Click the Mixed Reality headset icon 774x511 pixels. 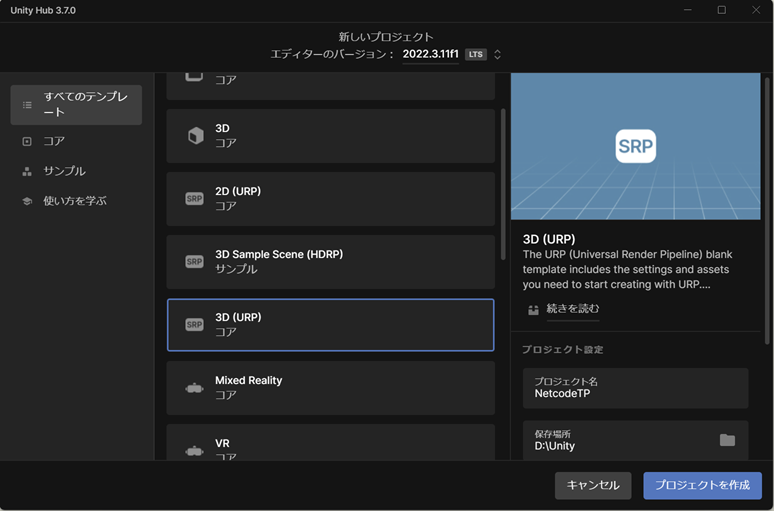point(195,388)
